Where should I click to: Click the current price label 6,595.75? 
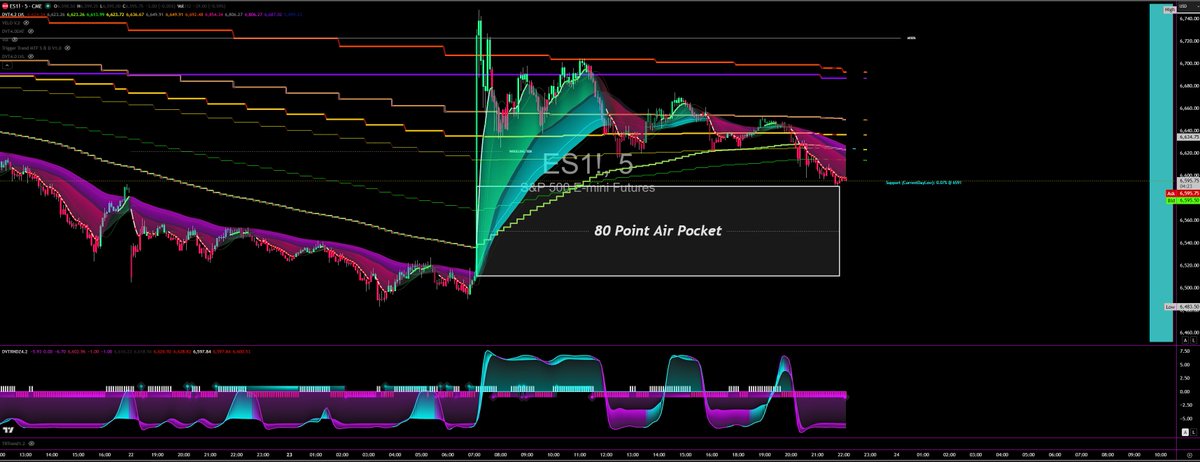pyautogui.click(x=1189, y=179)
